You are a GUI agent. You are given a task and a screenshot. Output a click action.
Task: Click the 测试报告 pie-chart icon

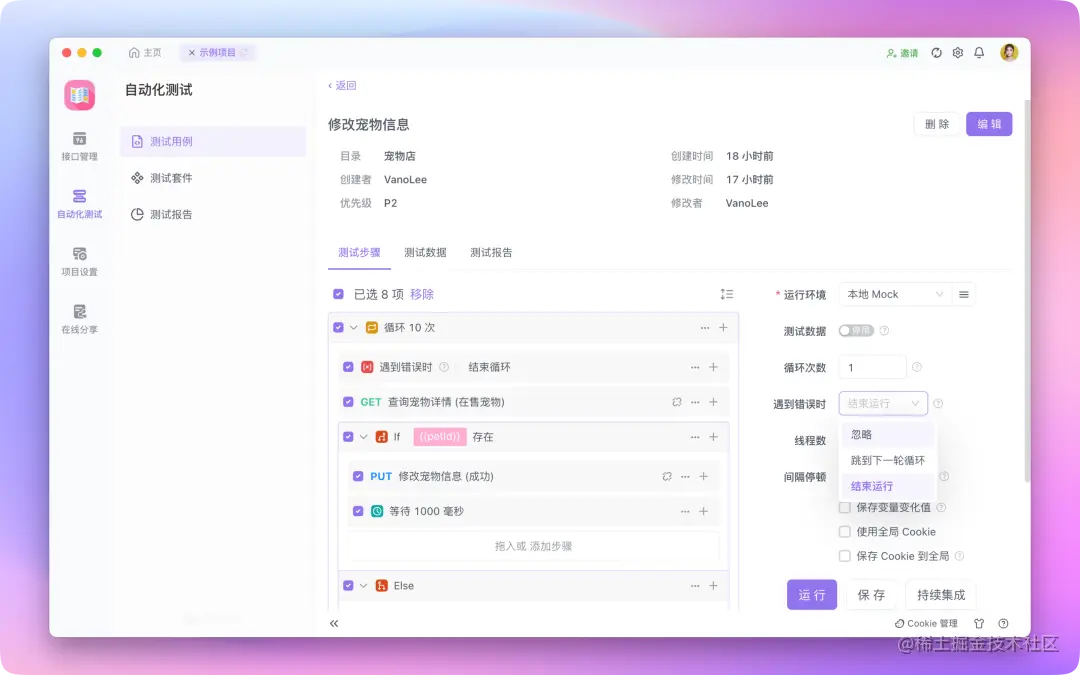coord(138,214)
